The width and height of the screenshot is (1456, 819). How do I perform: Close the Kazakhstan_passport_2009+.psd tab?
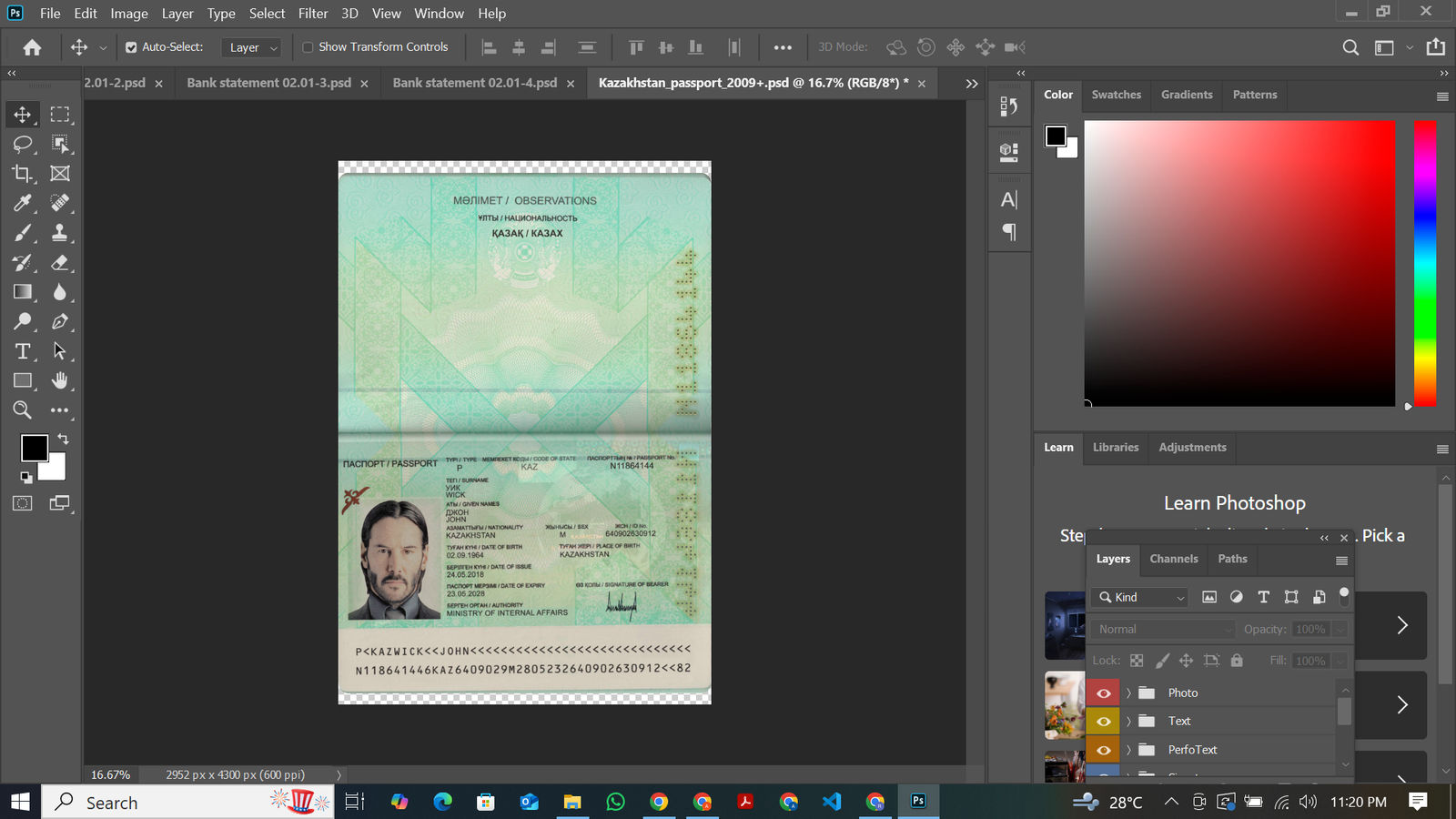click(x=922, y=84)
